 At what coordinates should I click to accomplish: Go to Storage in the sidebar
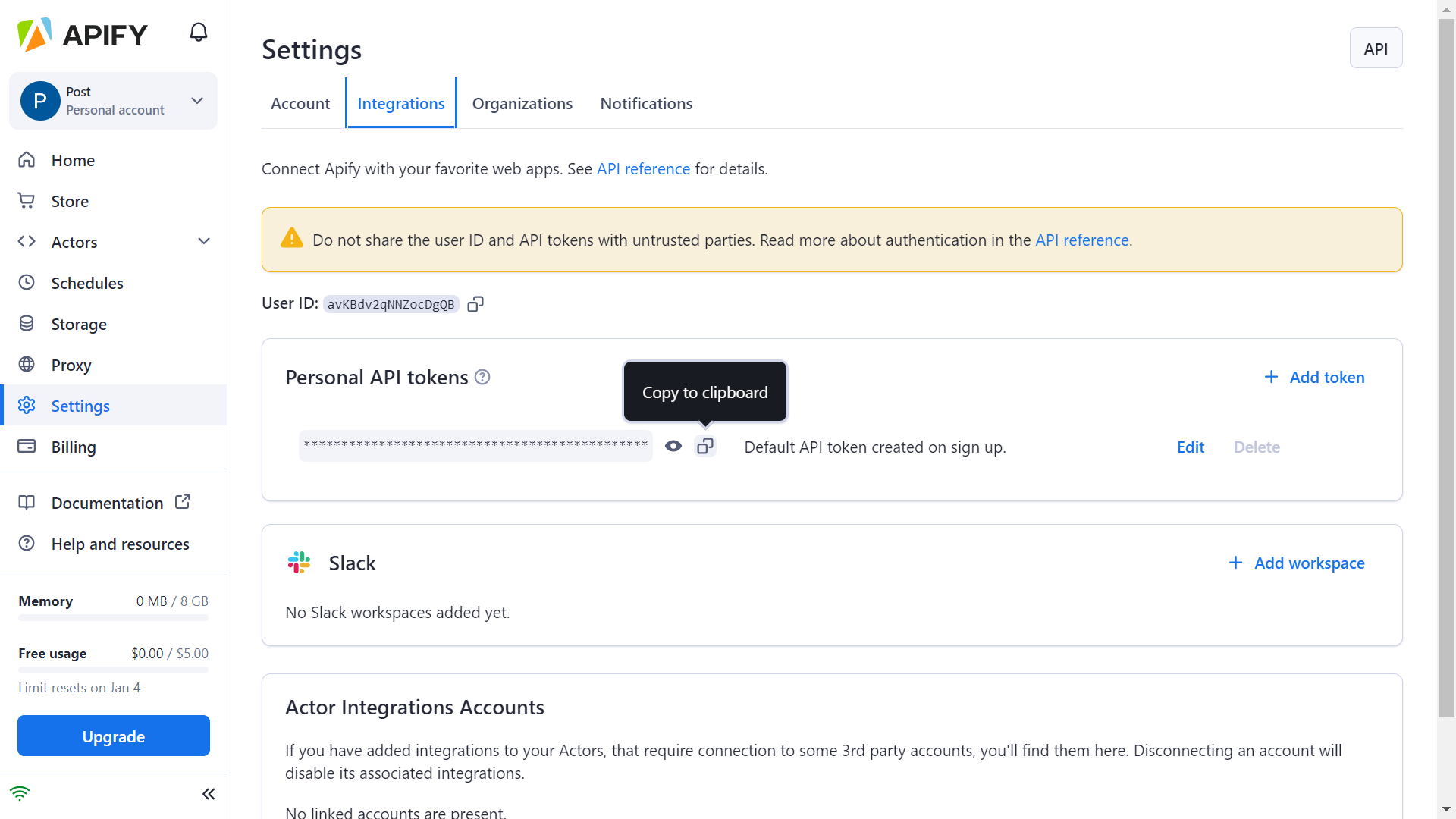[x=79, y=324]
